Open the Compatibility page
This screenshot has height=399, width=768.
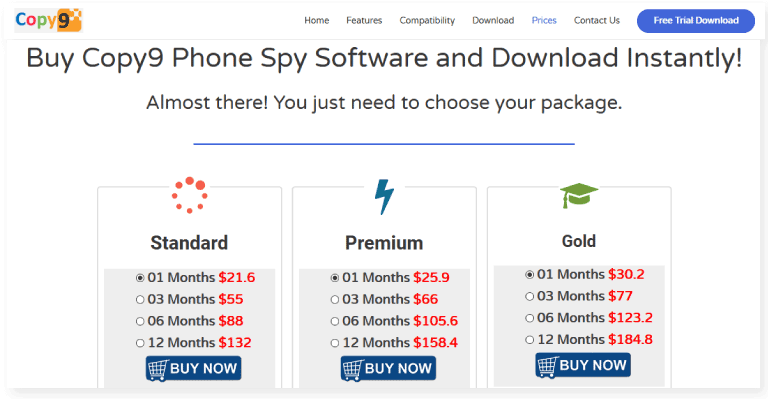pyautogui.click(x=427, y=21)
